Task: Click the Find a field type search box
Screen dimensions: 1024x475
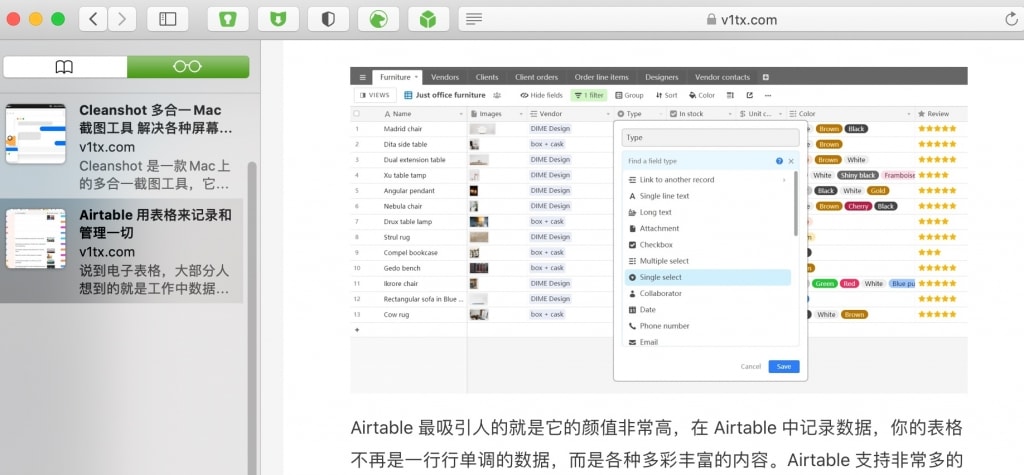Action: 699,161
